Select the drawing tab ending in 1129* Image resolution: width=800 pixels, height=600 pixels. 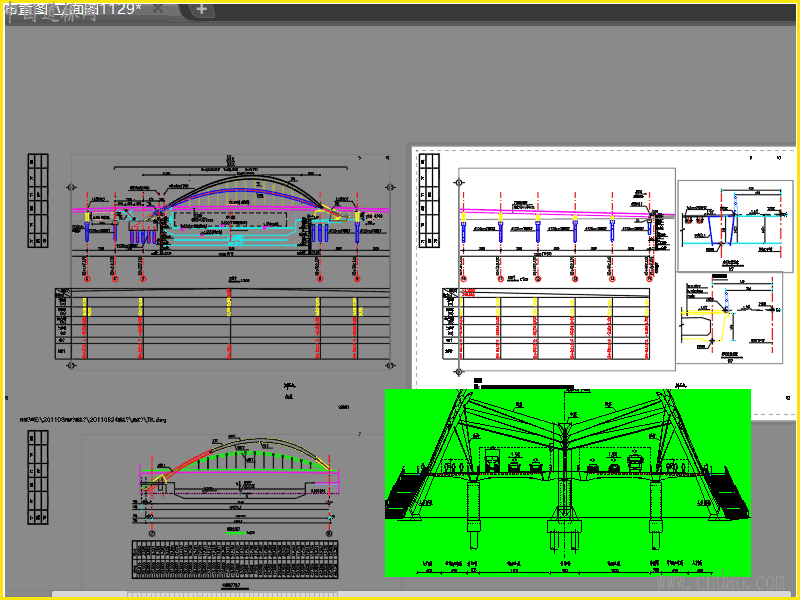(75, 9)
